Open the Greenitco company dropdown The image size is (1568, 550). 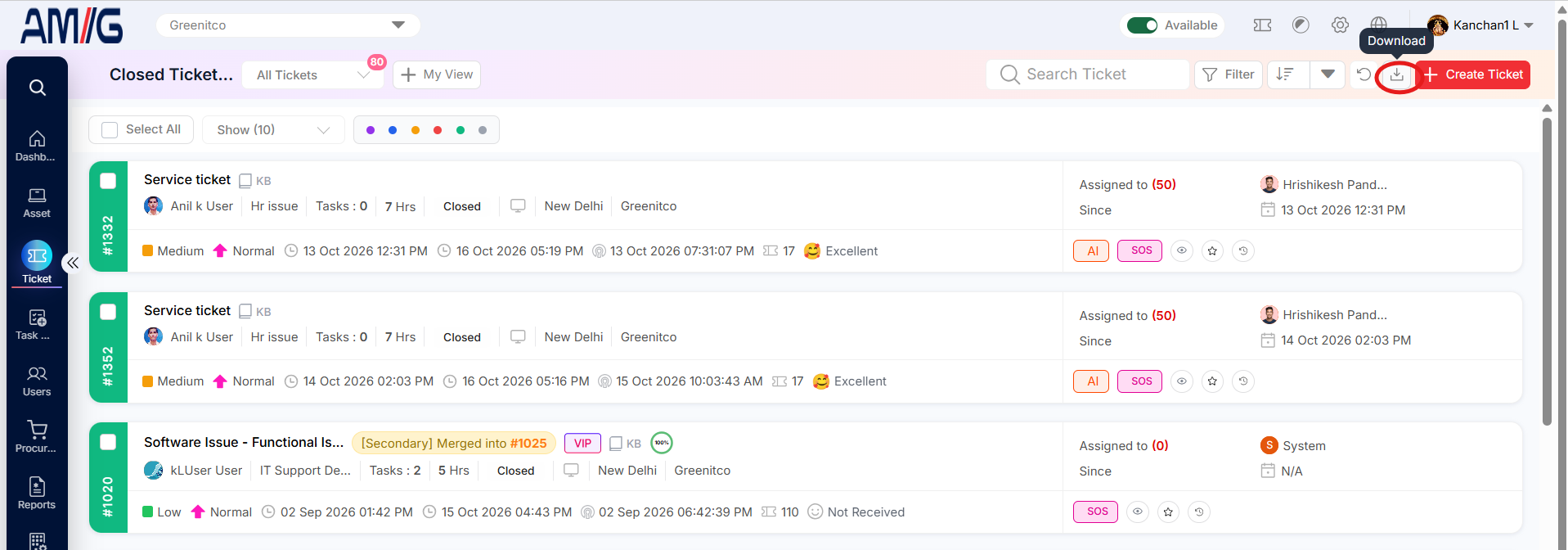(x=288, y=25)
